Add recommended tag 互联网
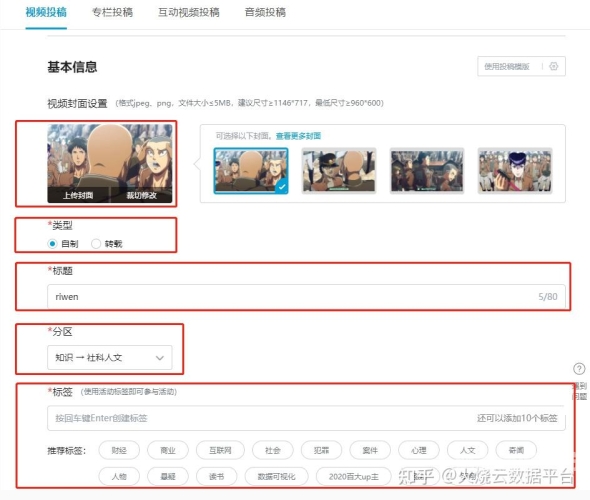 point(220,450)
